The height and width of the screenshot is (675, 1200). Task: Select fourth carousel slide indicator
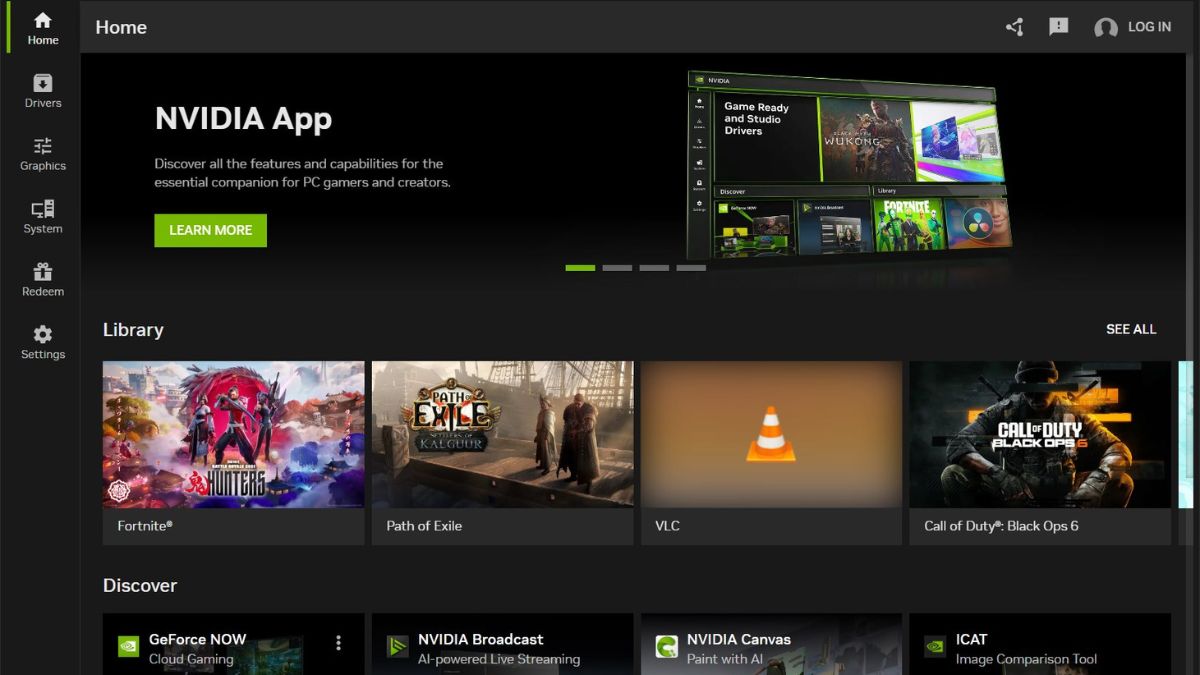click(x=691, y=268)
